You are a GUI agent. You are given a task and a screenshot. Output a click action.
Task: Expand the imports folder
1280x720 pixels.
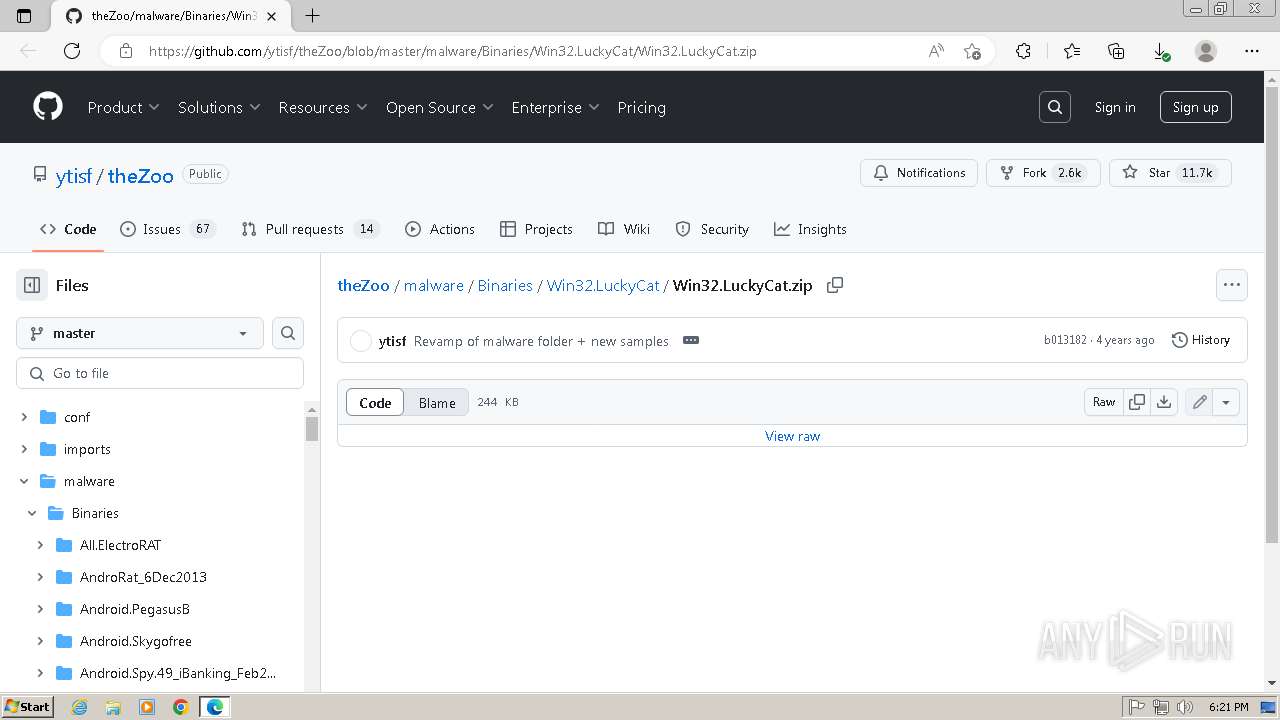(x=24, y=449)
